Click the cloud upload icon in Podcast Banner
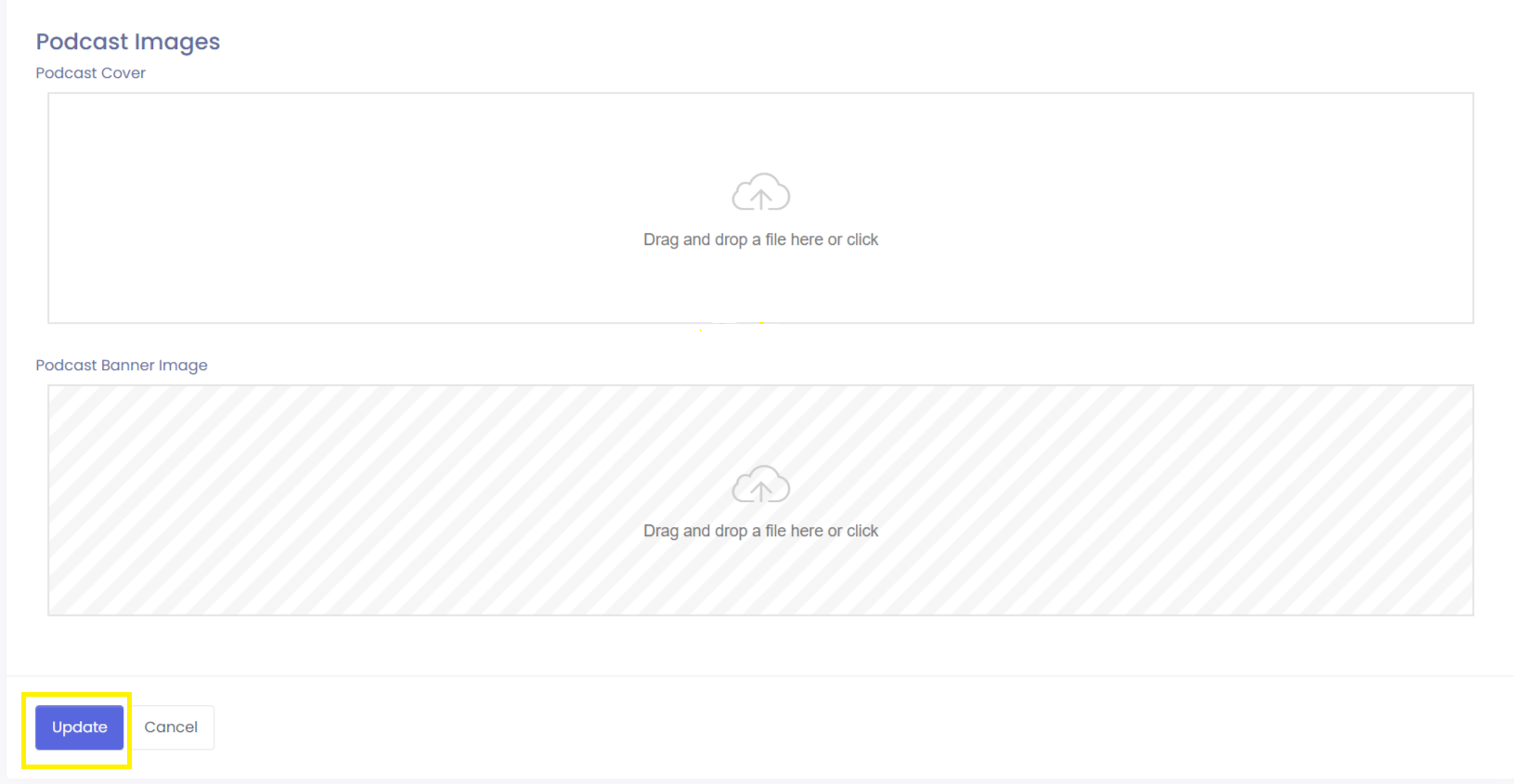 click(761, 484)
